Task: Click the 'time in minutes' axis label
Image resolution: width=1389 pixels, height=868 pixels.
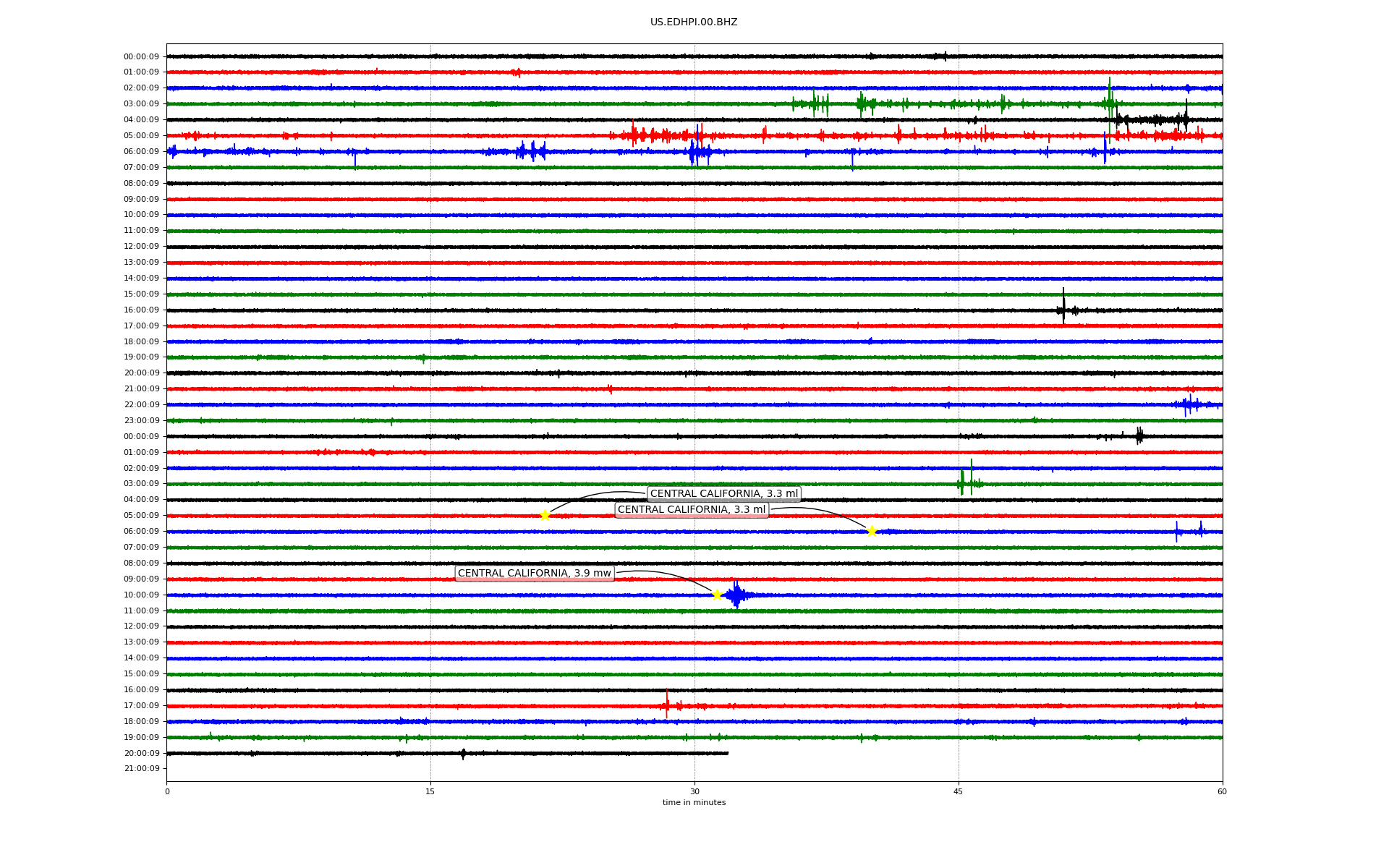Action: 693,802
